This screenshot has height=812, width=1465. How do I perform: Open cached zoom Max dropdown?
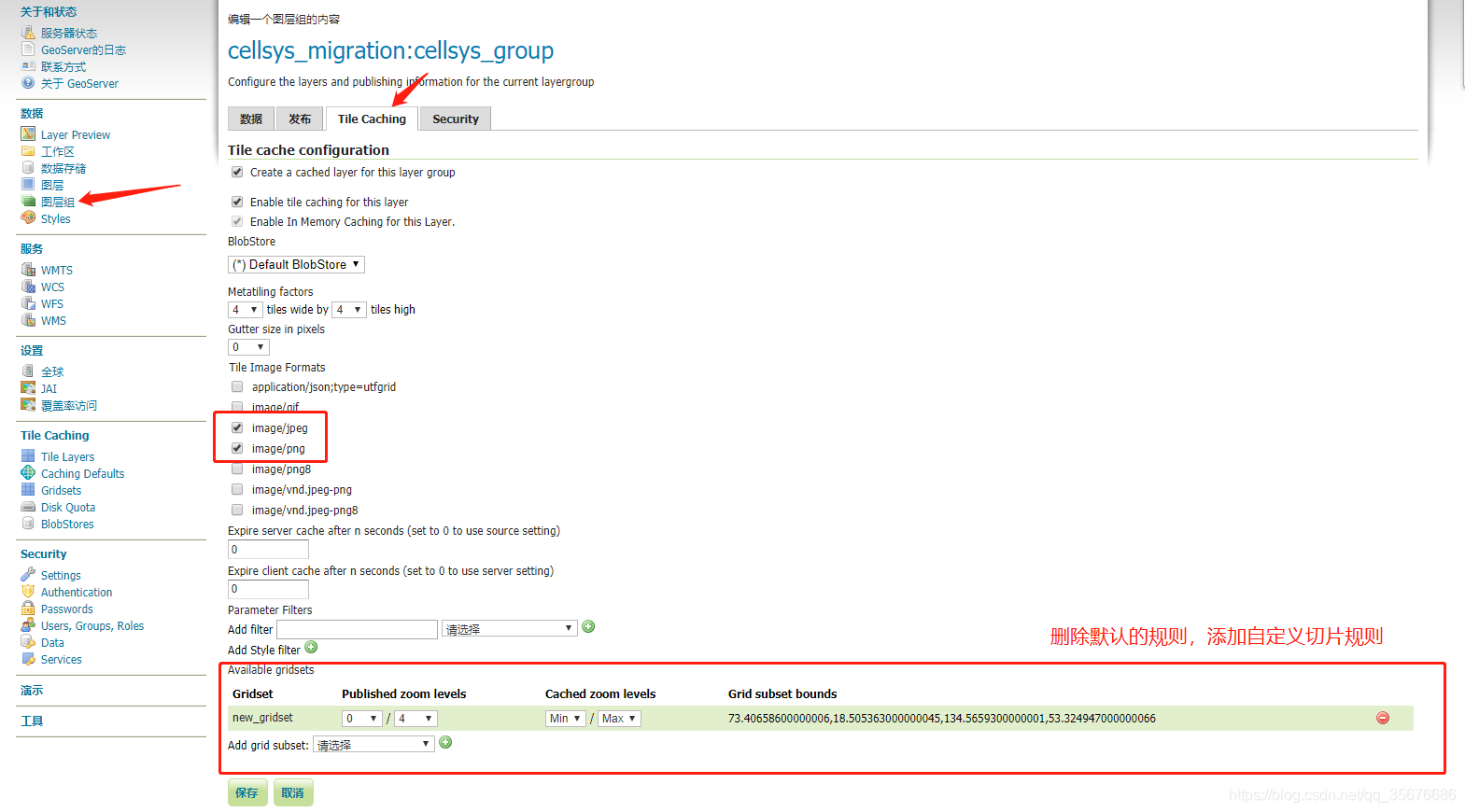coord(619,719)
